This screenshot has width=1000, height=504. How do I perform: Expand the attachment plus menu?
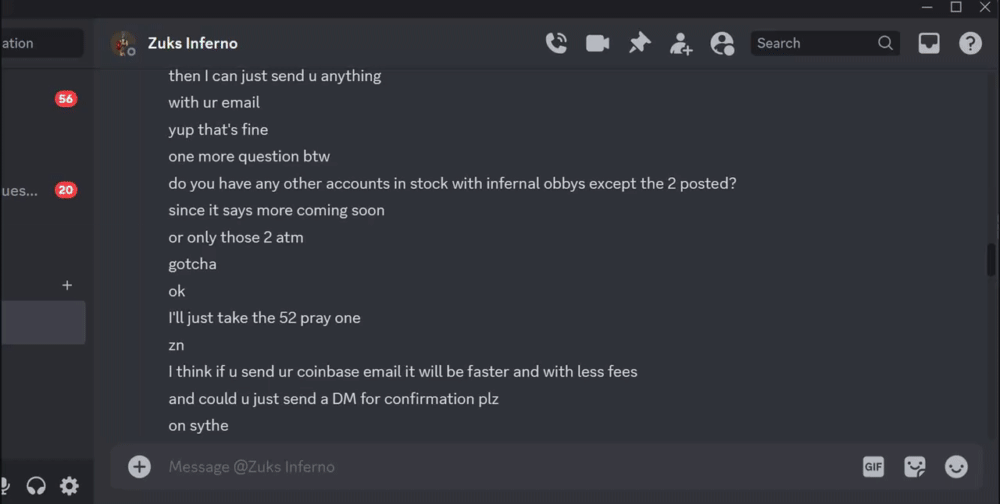(139, 467)
